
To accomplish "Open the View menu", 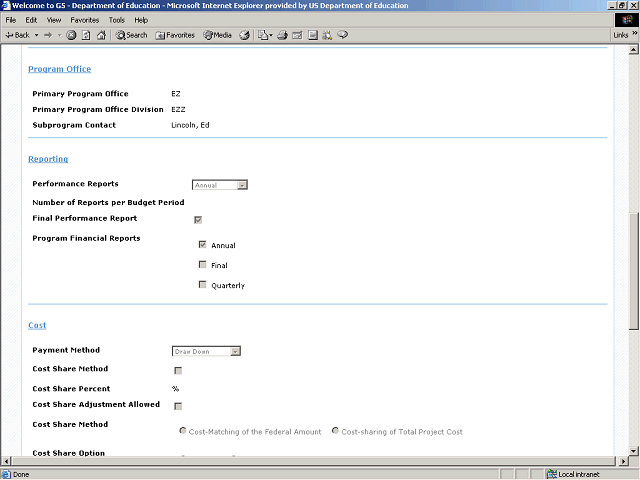I will point(53,20).
